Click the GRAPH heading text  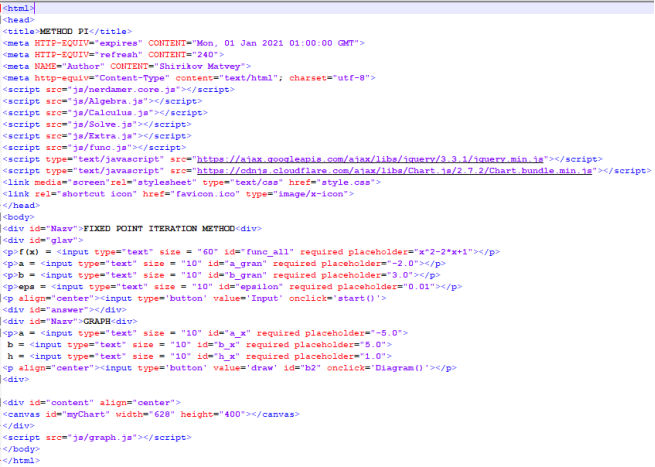(97, 322)
